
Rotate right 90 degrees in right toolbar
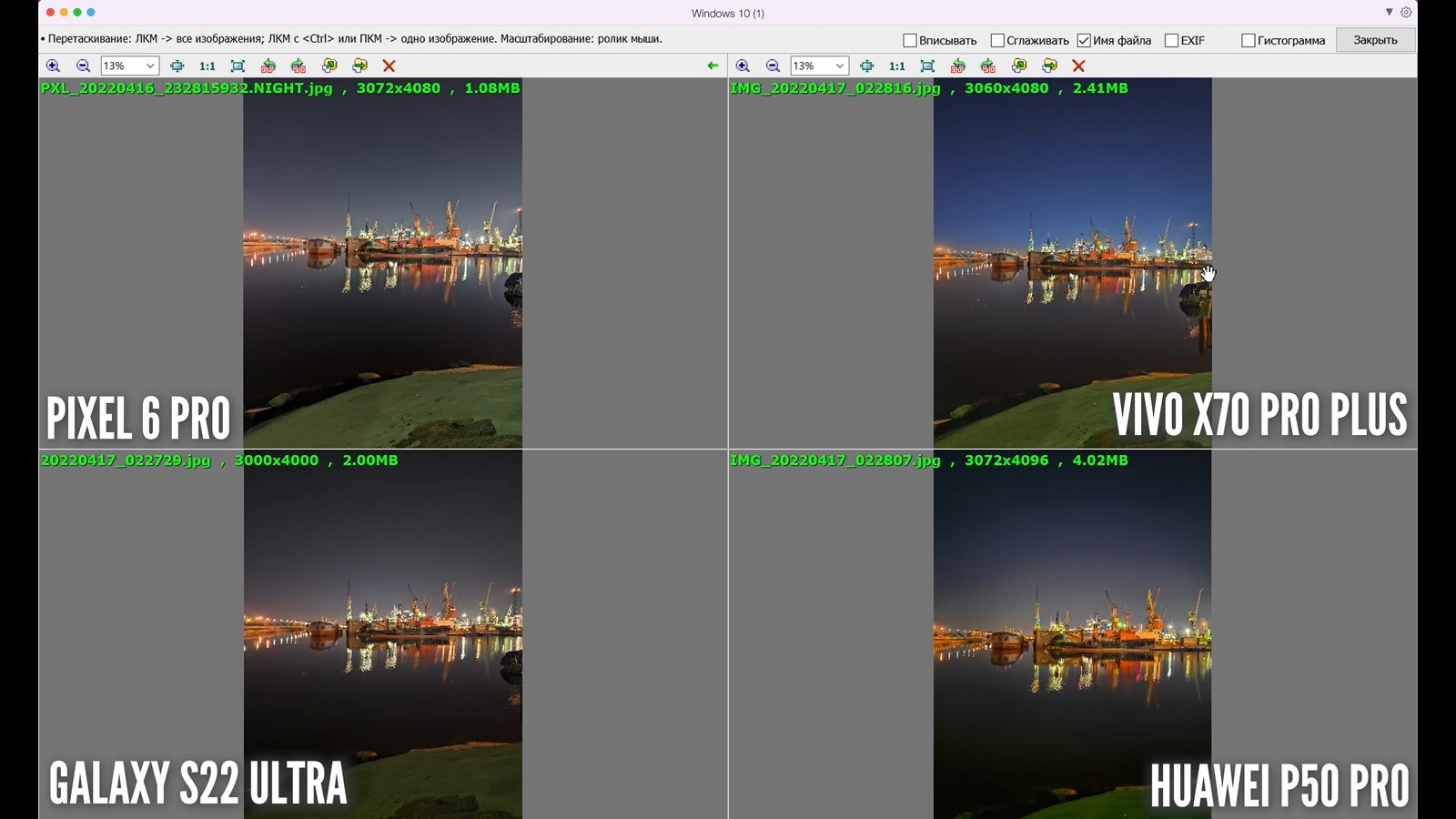click(x=988, y=66)
